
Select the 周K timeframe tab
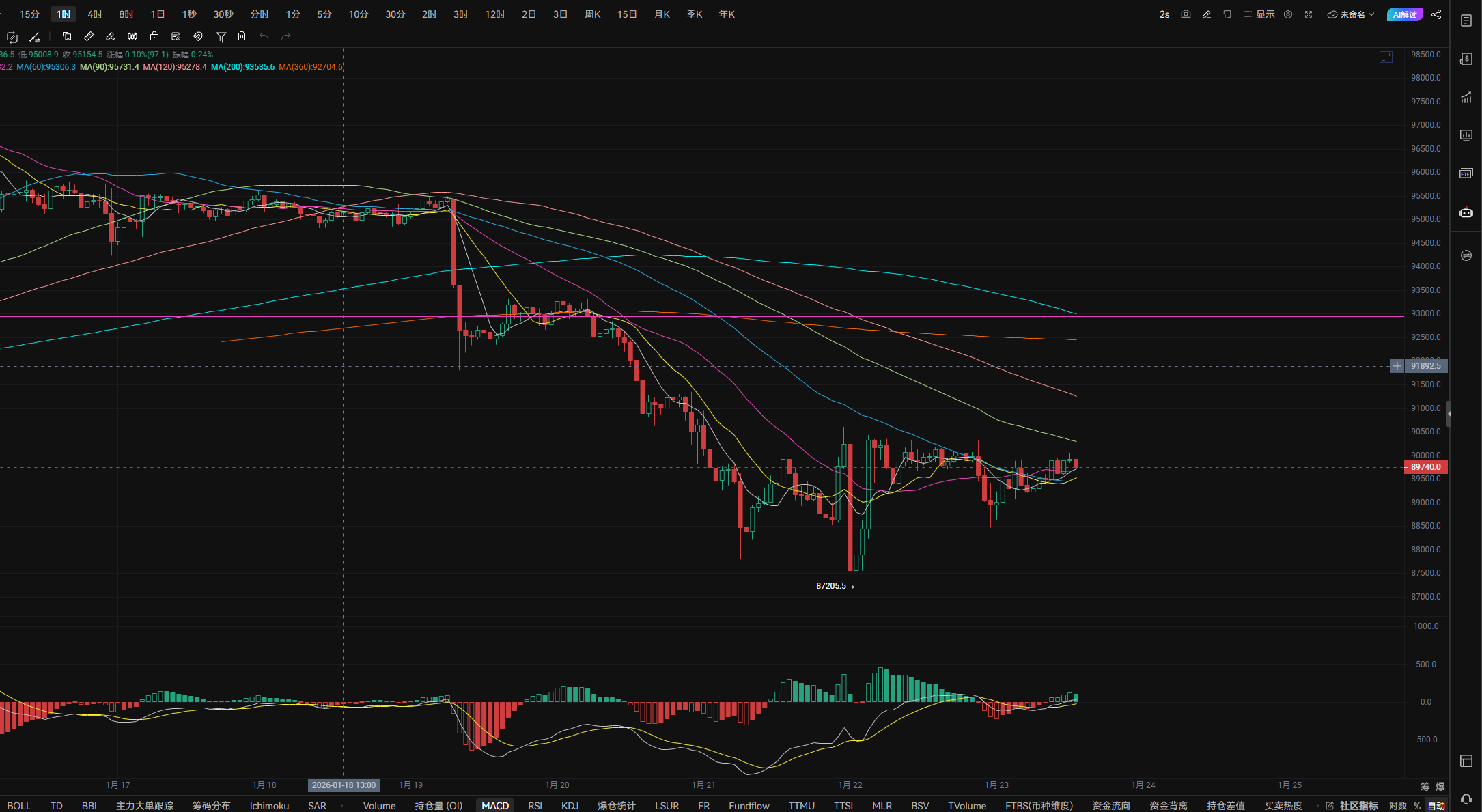tap(592, 14)
